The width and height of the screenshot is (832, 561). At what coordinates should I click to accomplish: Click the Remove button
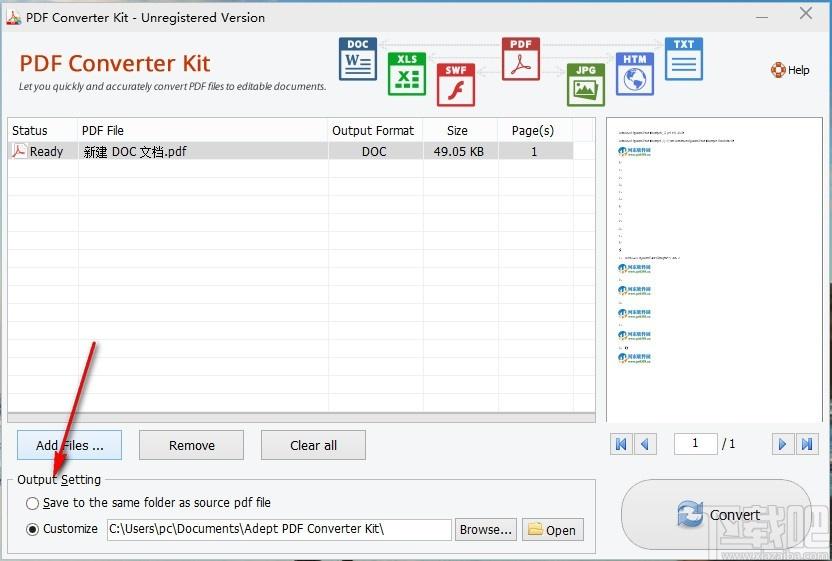coord(192,445)
